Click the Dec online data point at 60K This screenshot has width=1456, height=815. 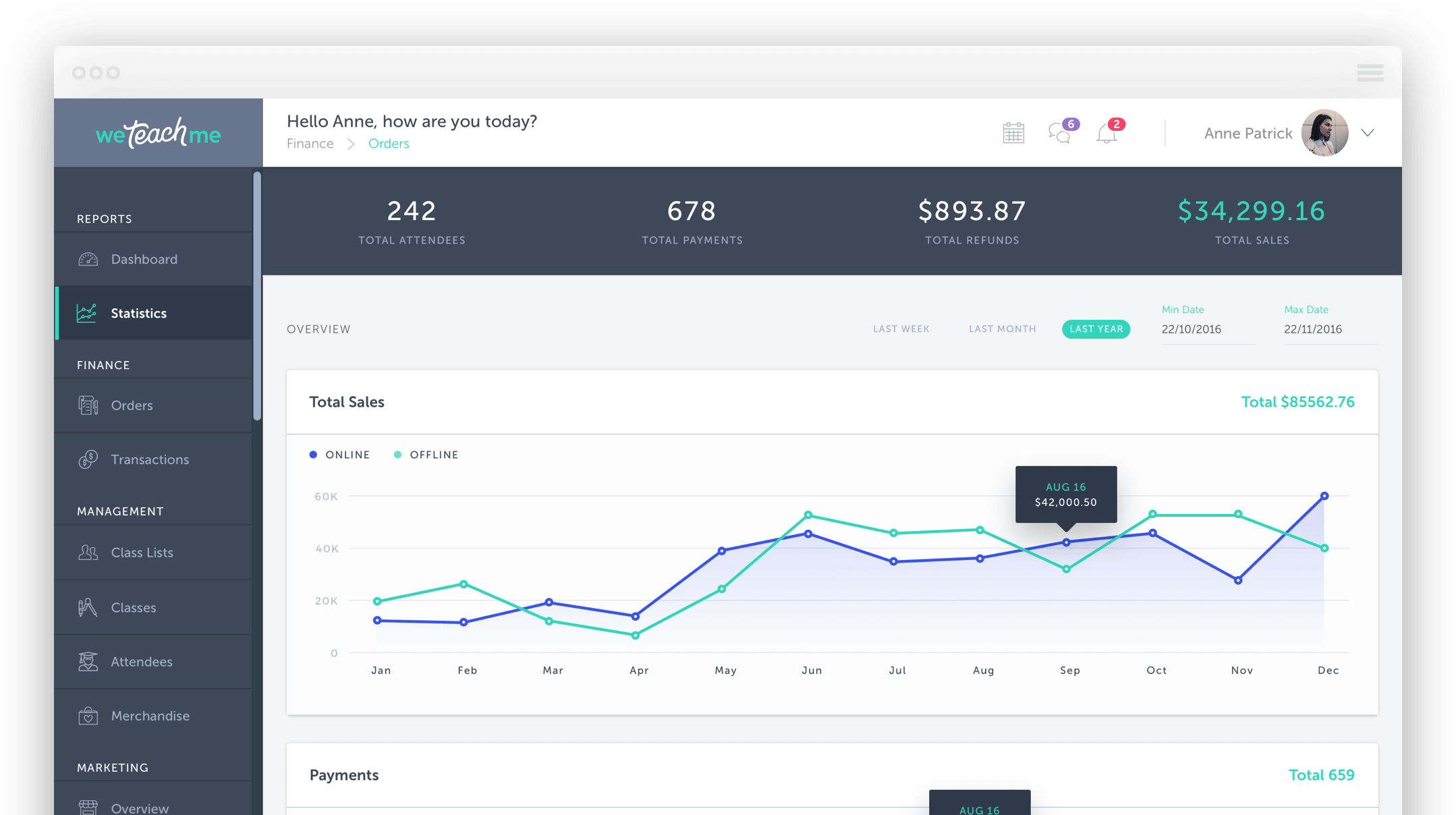coord(1324,496)
